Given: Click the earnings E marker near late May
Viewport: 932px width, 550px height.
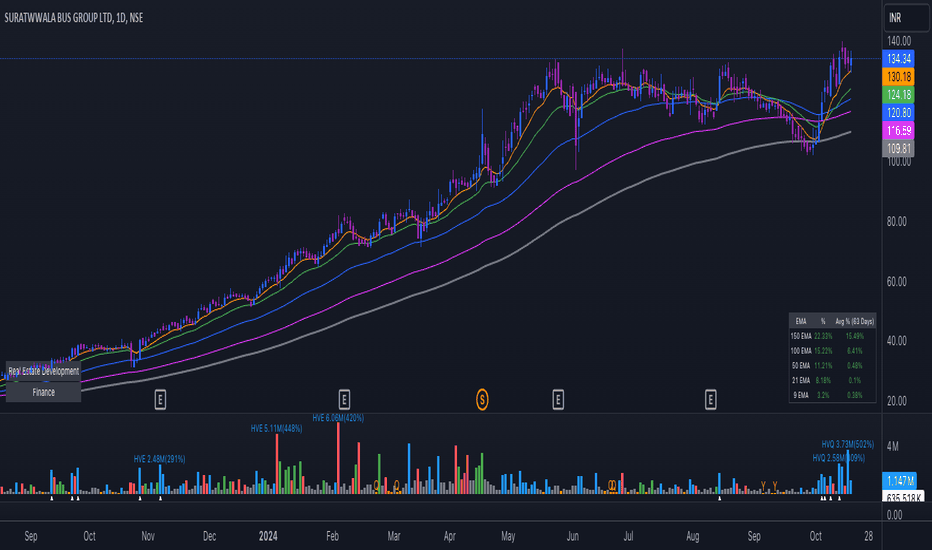Looking at the screenshot, I should 558,400.
